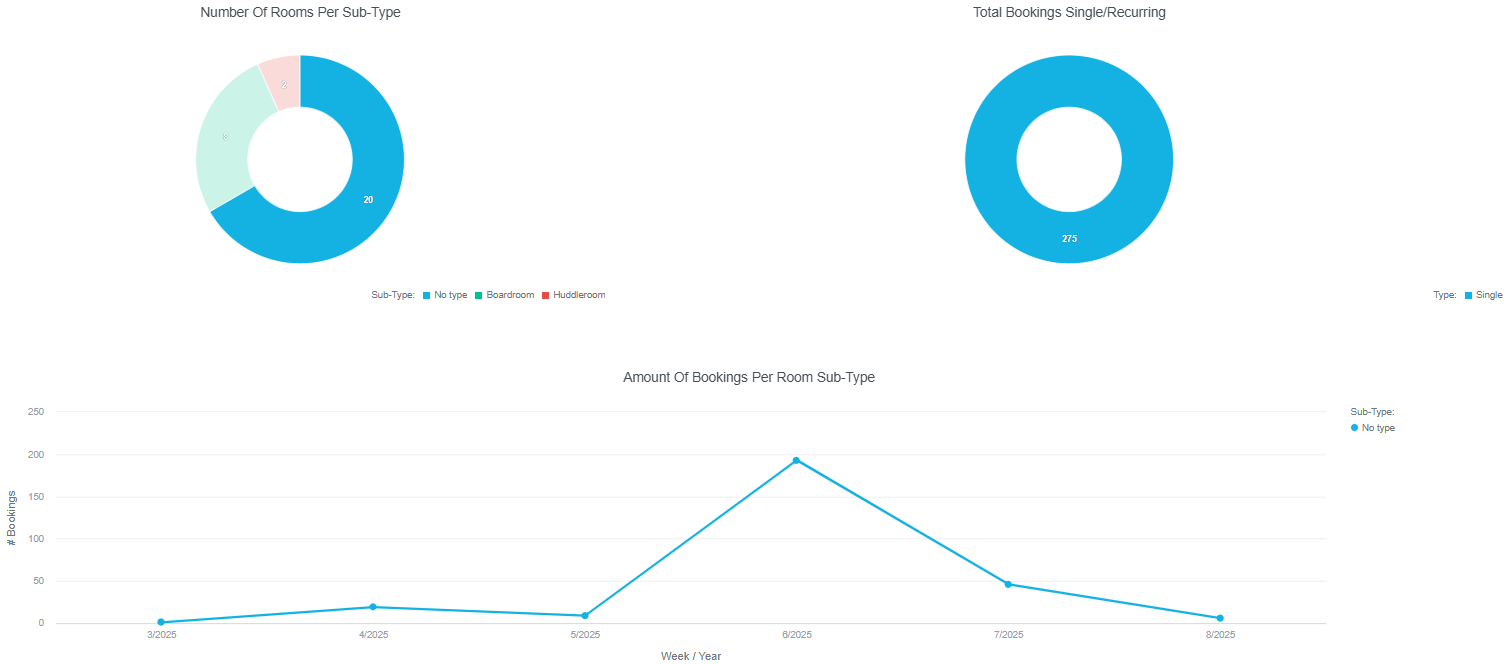This screenshot has height=664, width=1512.
Task: Toggle the Single legend entry
Action: [x=1483, y=295]
